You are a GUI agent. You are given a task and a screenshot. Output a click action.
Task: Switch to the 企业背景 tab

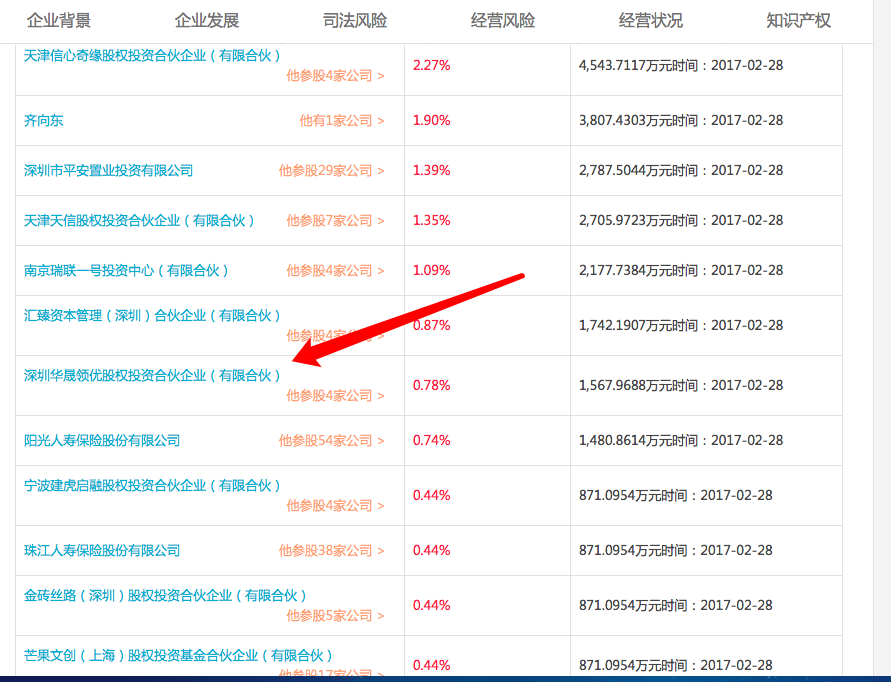[58, 20]
